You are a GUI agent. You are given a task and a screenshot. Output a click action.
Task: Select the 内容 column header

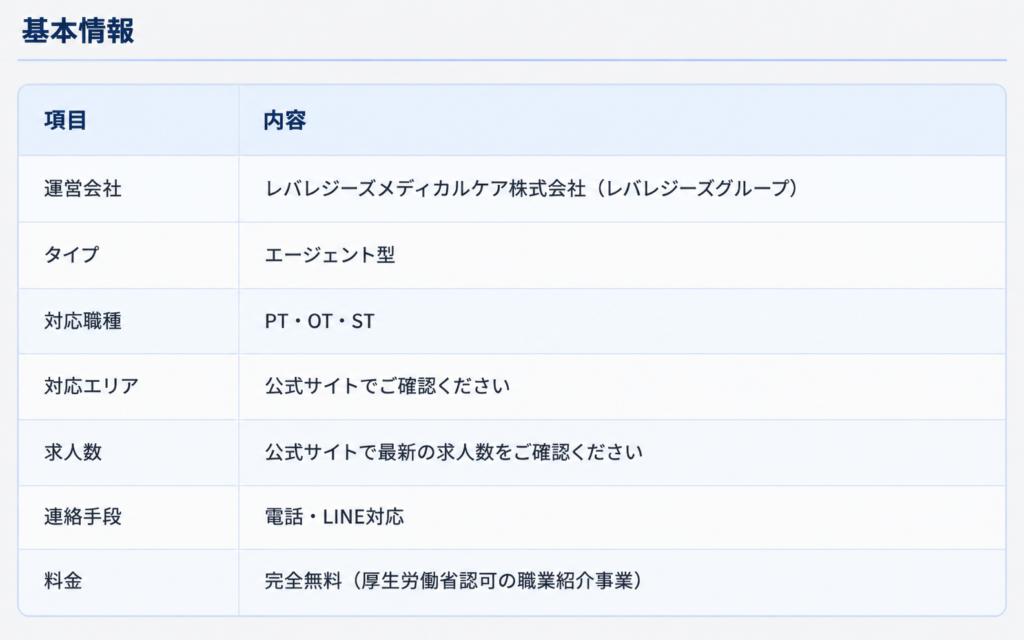coord(285,121)
